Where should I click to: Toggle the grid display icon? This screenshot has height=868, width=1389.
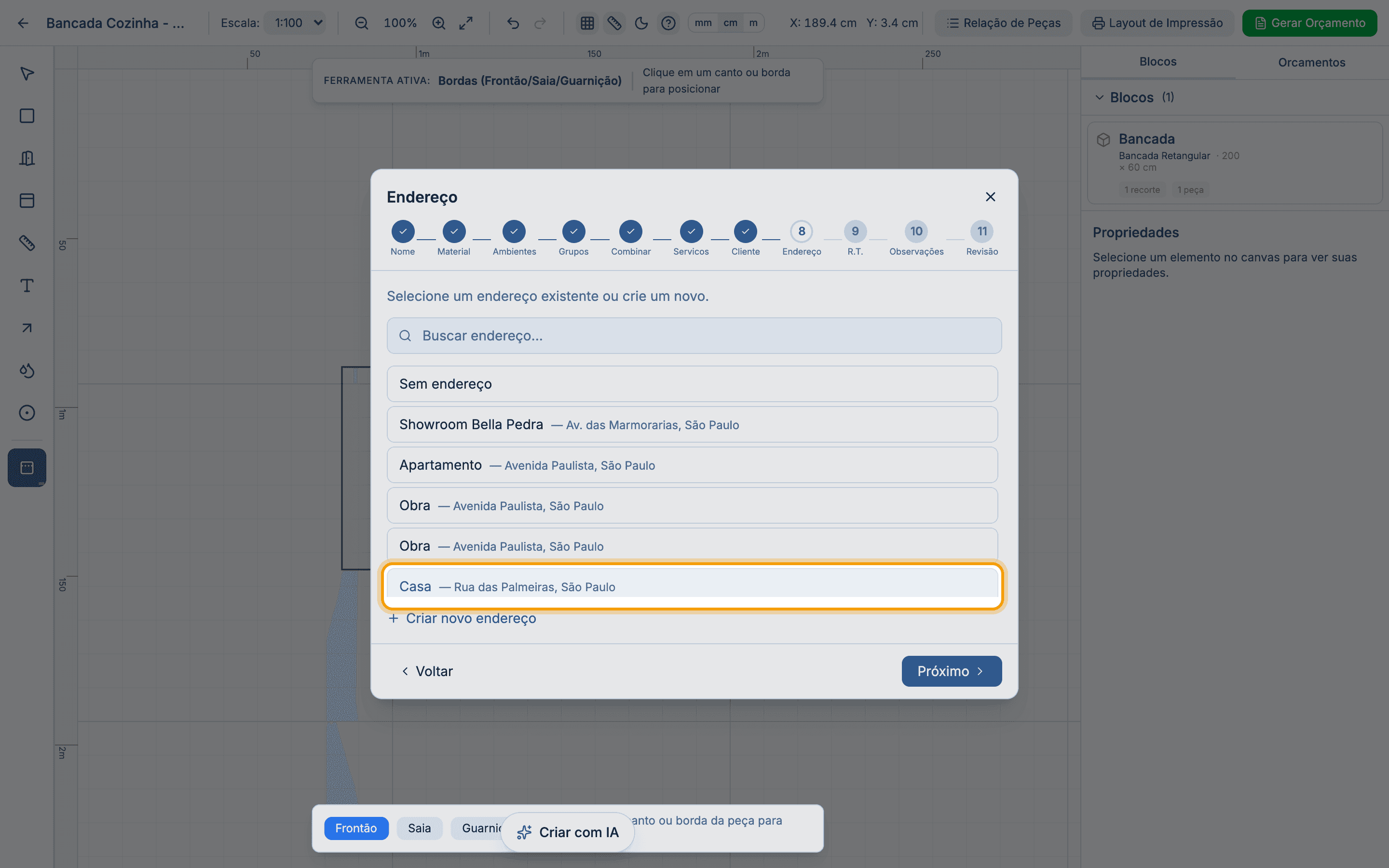point(587,23)
